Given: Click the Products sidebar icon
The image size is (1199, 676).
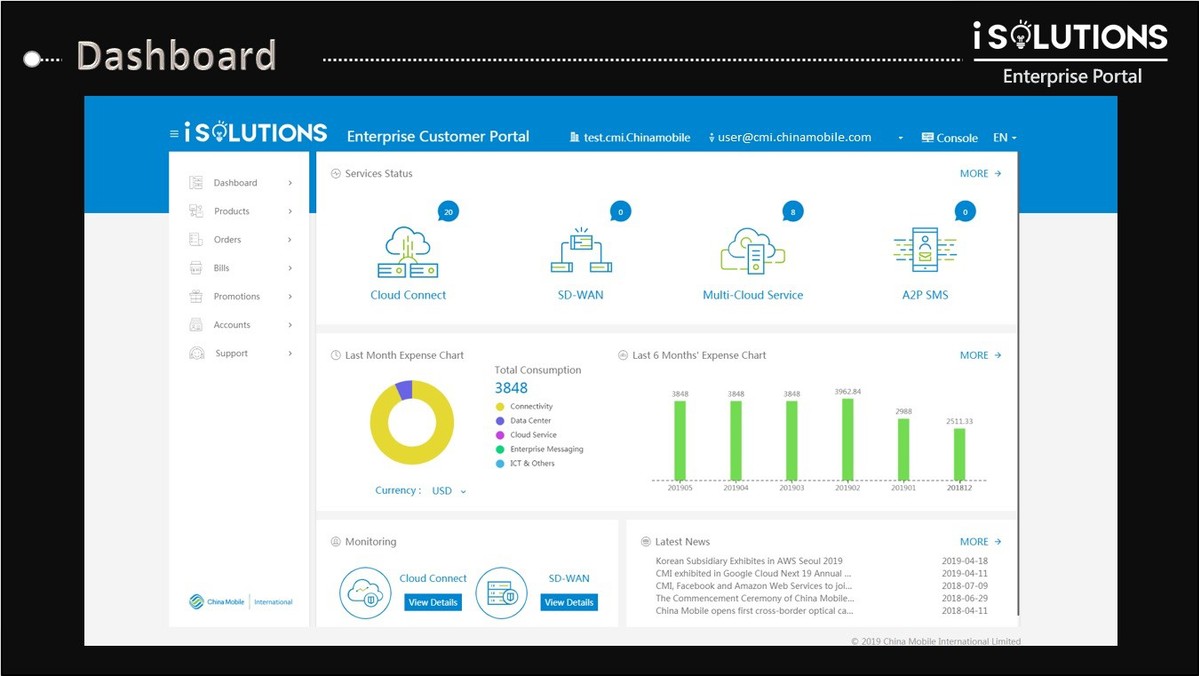Looking at the screenshot, I should click(196, 211).
